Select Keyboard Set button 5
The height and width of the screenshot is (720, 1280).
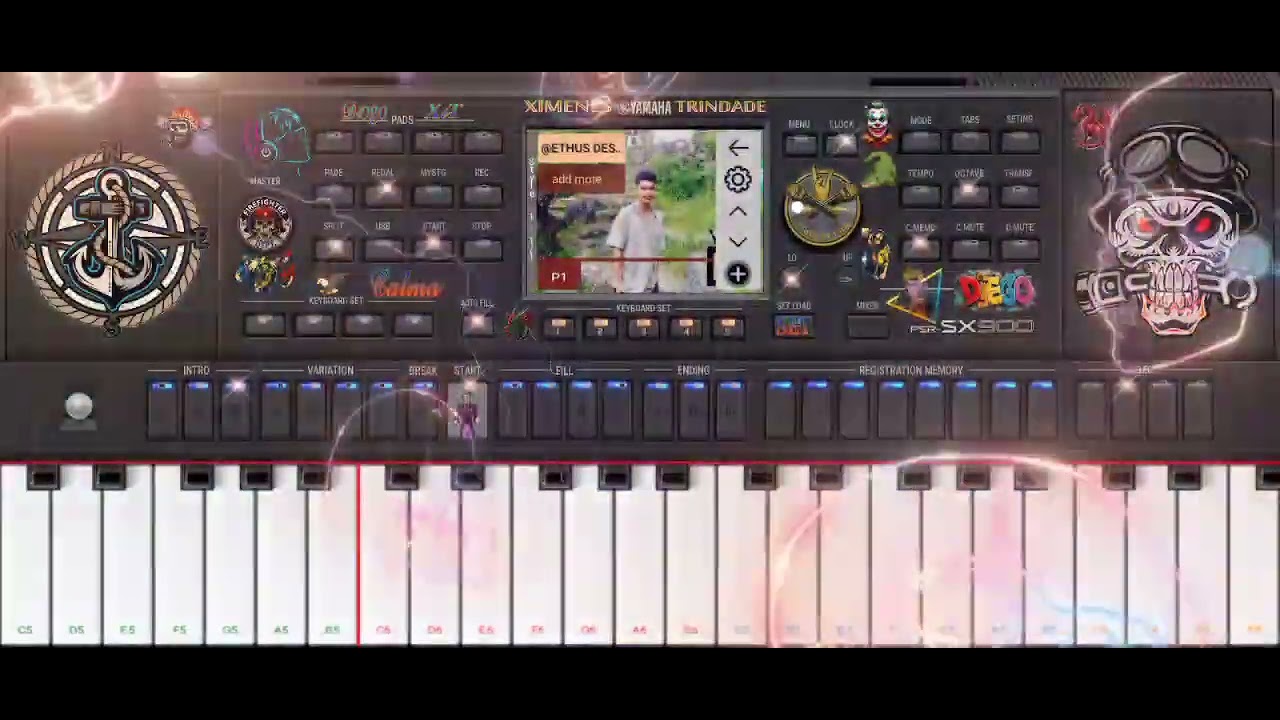[x=728, y=326]
